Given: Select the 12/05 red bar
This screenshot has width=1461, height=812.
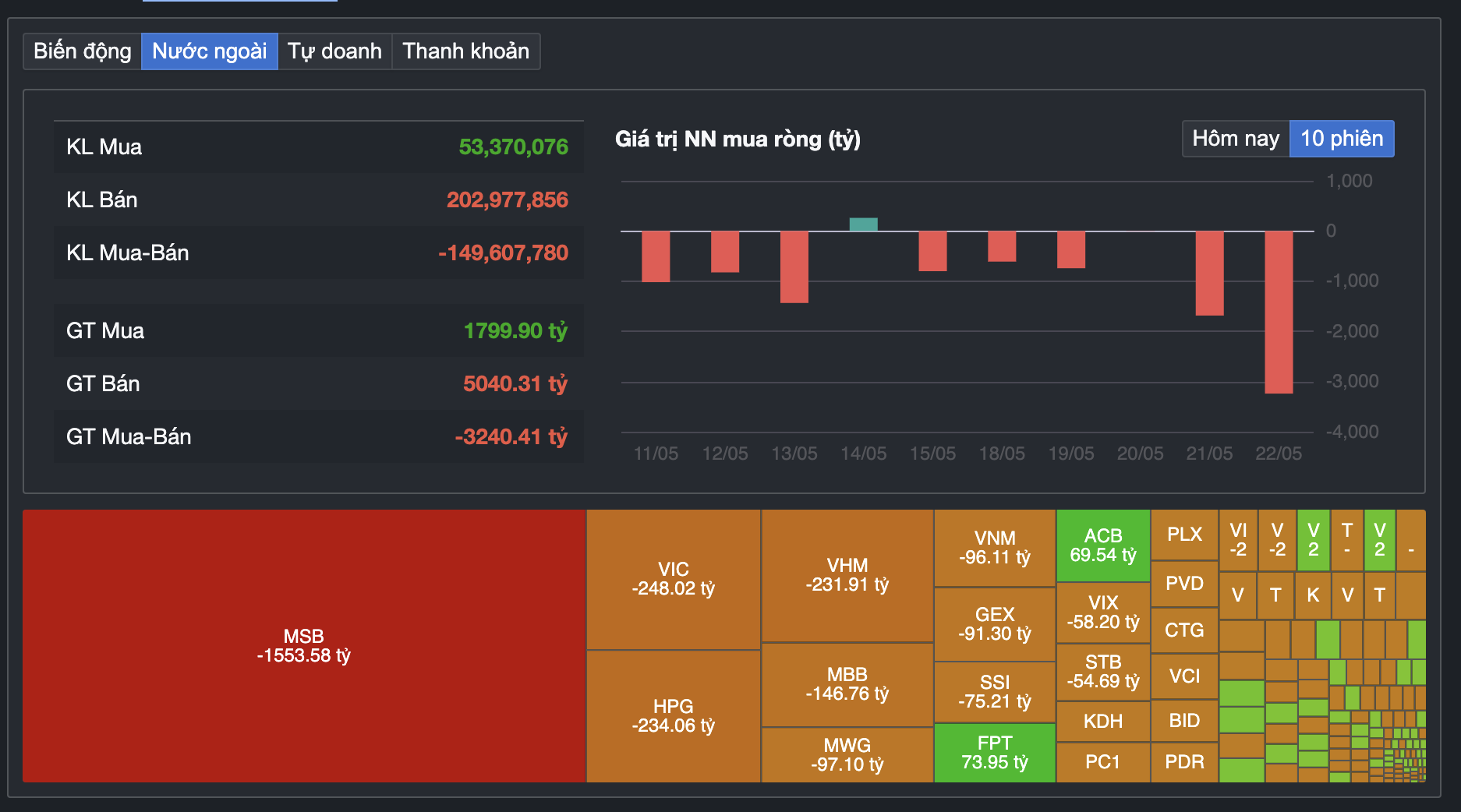Looking at the screenshot, I should [x=725, y=252].
